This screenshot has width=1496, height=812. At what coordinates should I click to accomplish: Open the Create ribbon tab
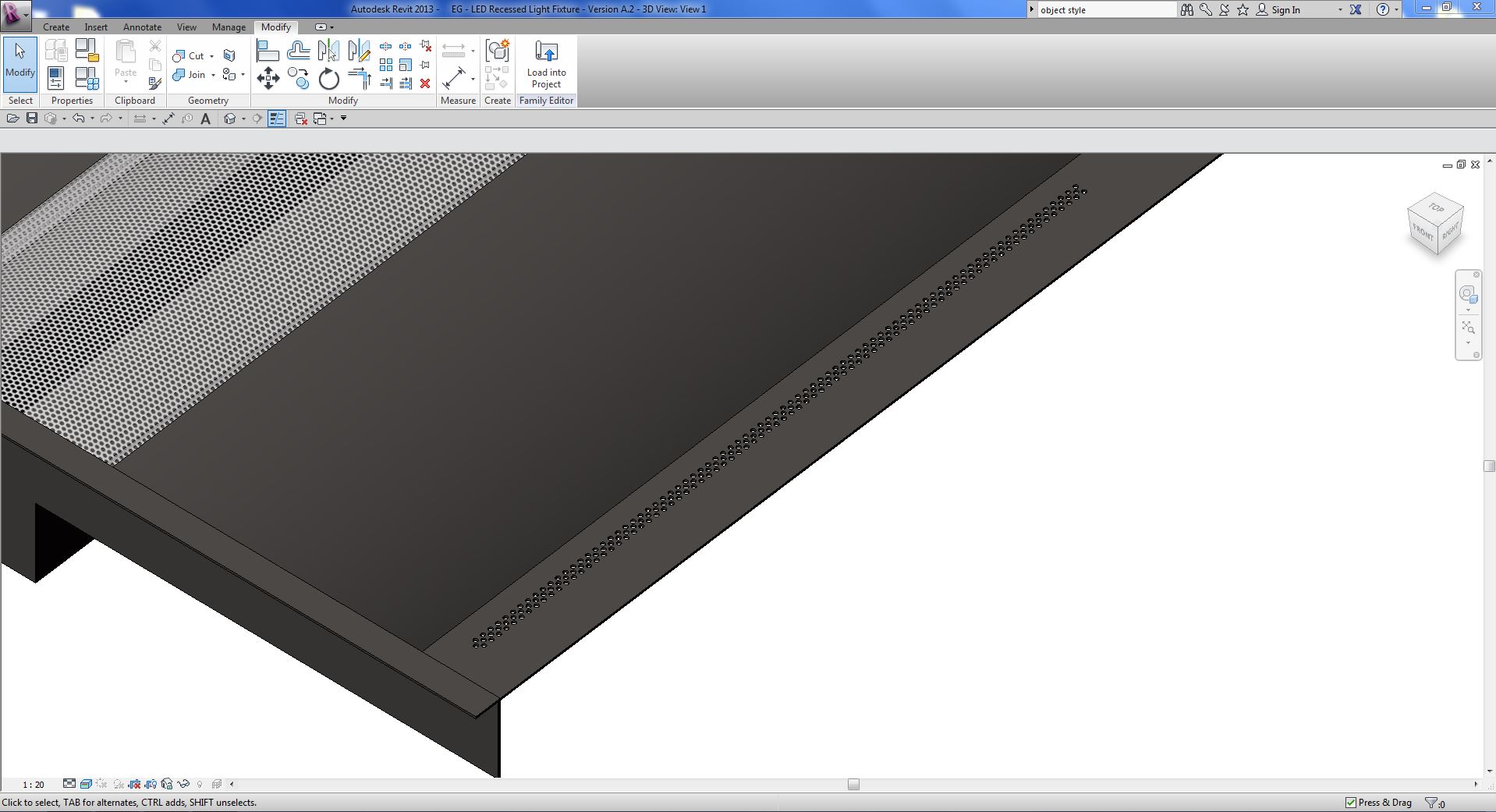coord(56,27)
